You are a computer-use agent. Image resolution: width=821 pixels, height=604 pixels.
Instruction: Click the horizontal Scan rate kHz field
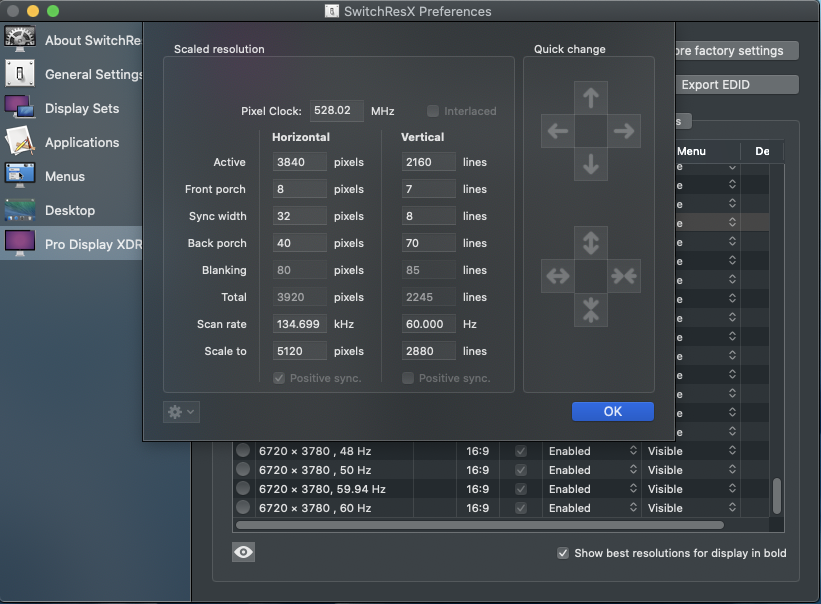[x=299, y=324]
